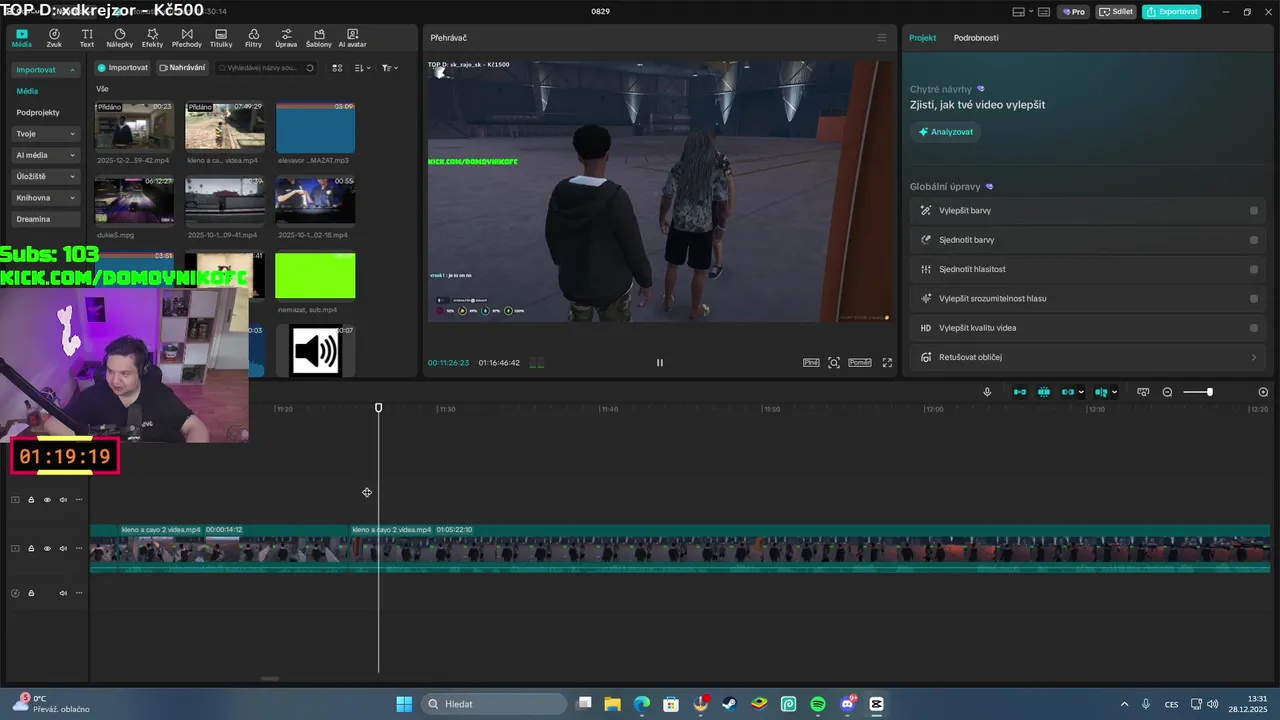Enable the Vylepšit barvy checkbox

[1254, 211]
